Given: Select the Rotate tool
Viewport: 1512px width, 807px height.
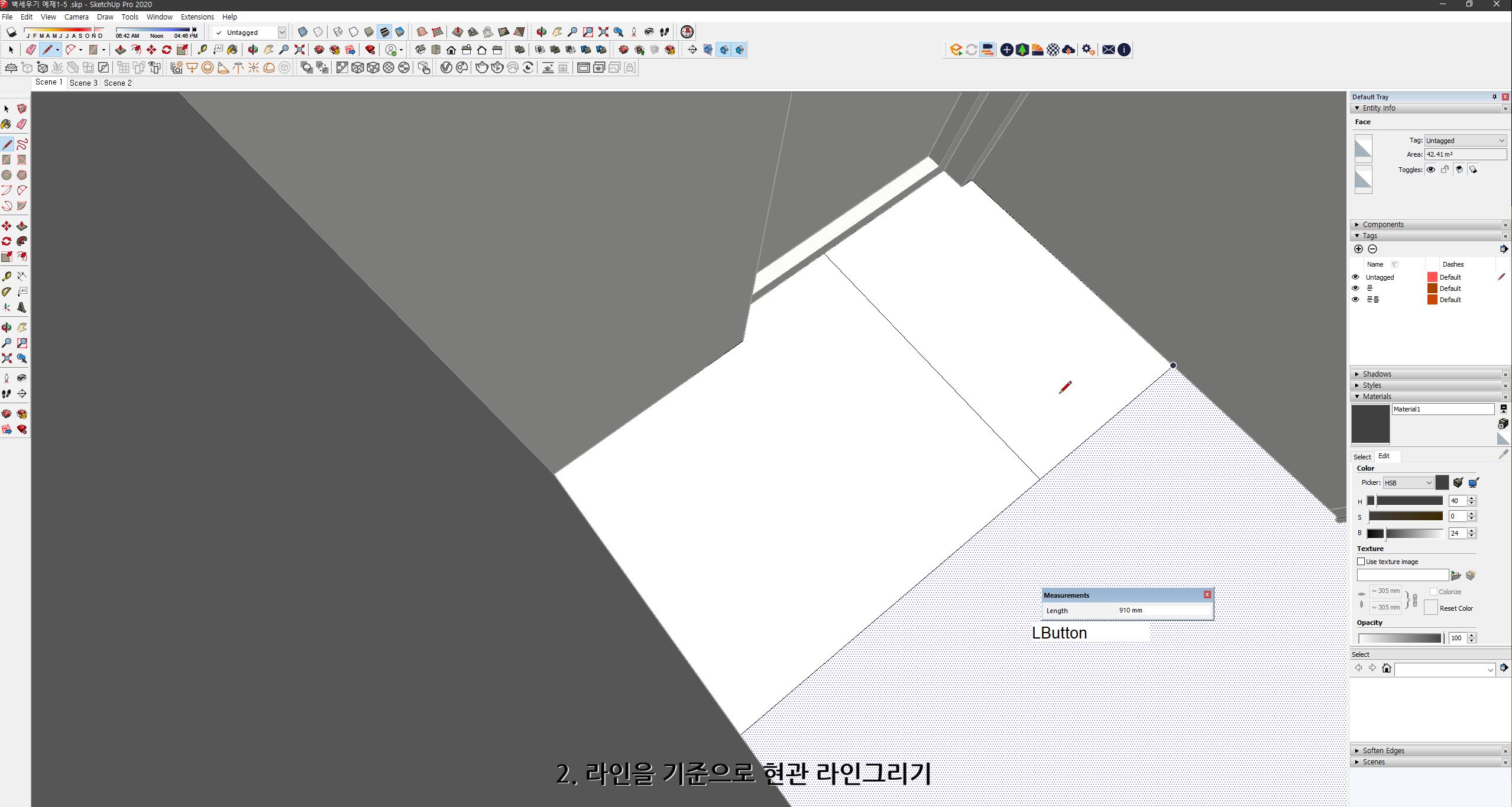Looking at the screenshot, I should point(7,241).
